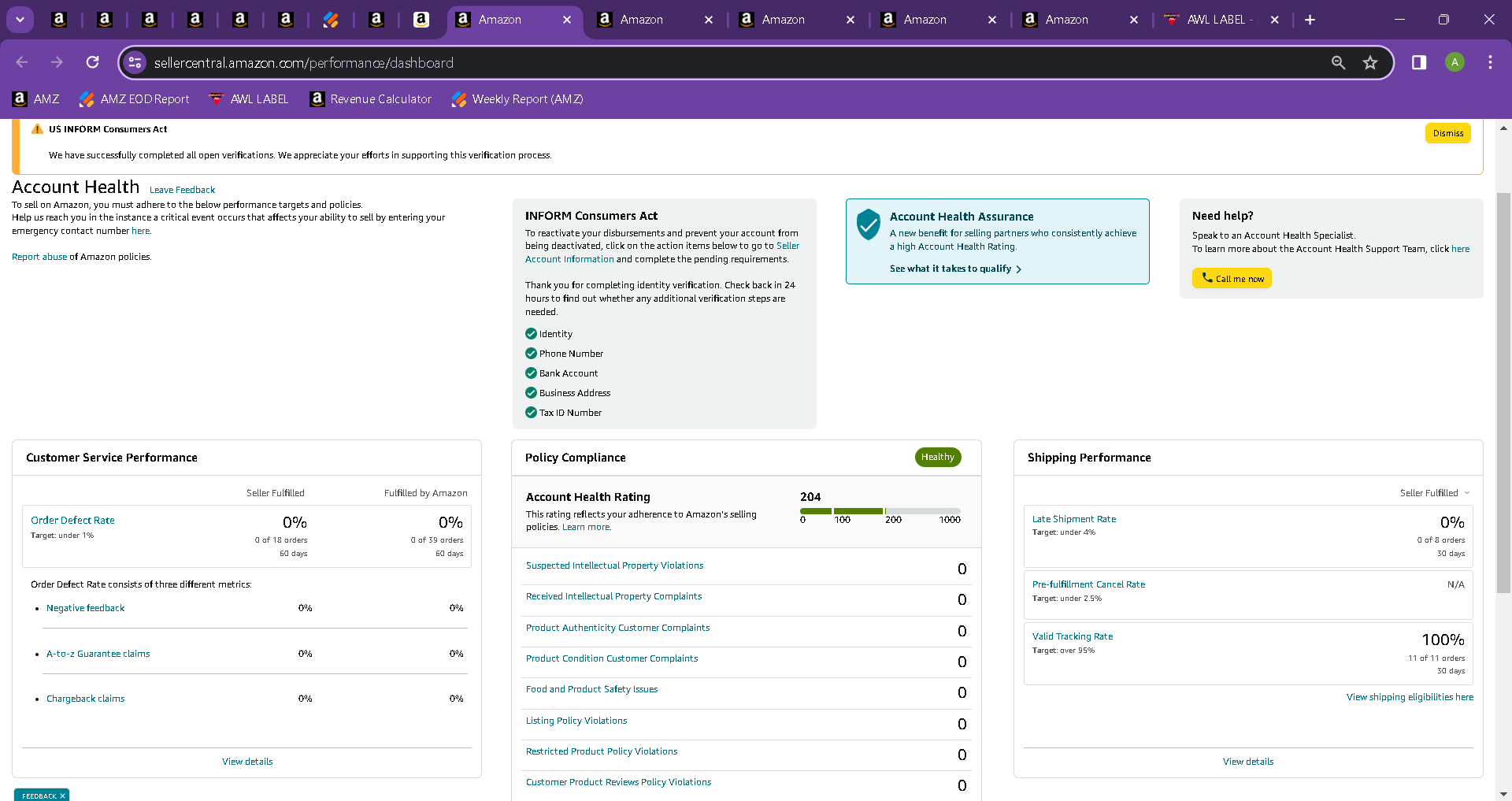The width and height of the screenshot is (1512, 801).
Task: Click the green check beside Bank Account
Action: click(531, 373)
